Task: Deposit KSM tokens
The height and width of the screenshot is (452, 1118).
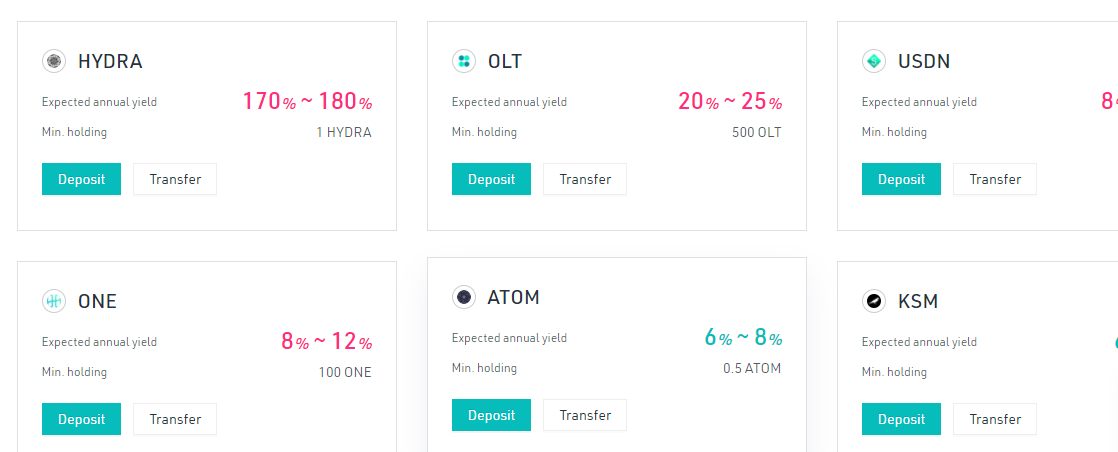Action: point(901,419)
